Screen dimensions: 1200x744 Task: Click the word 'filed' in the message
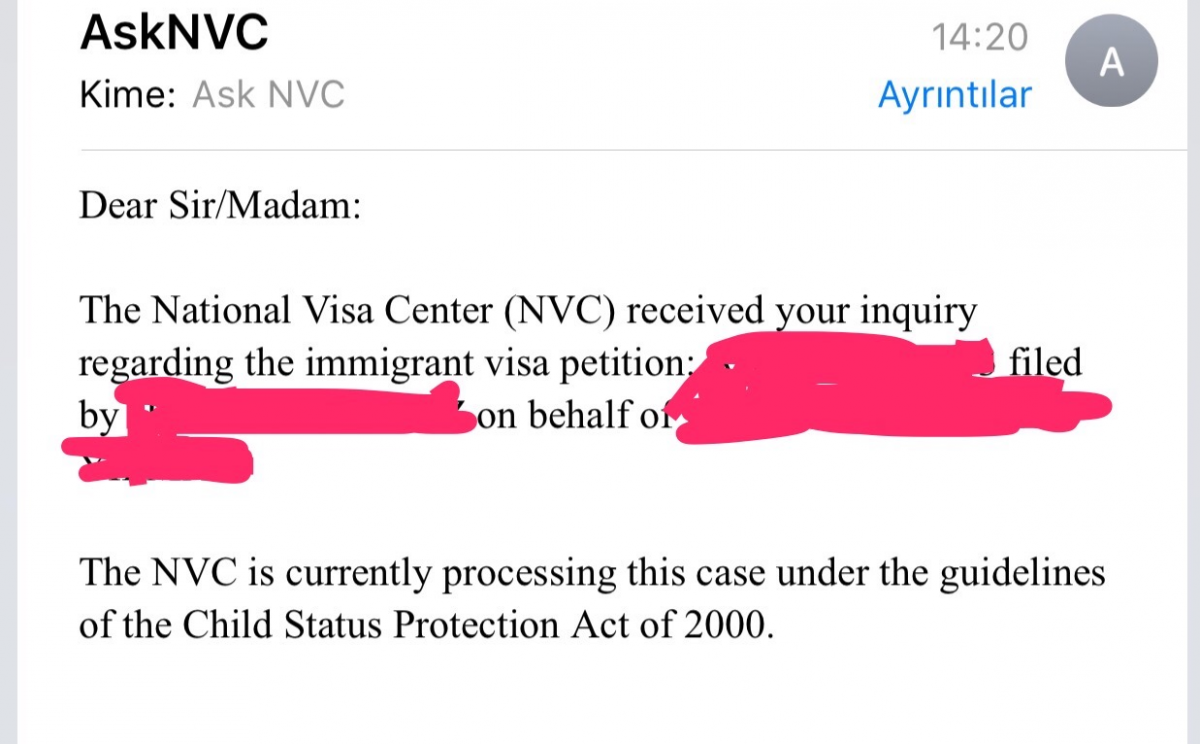(1045, 363)
